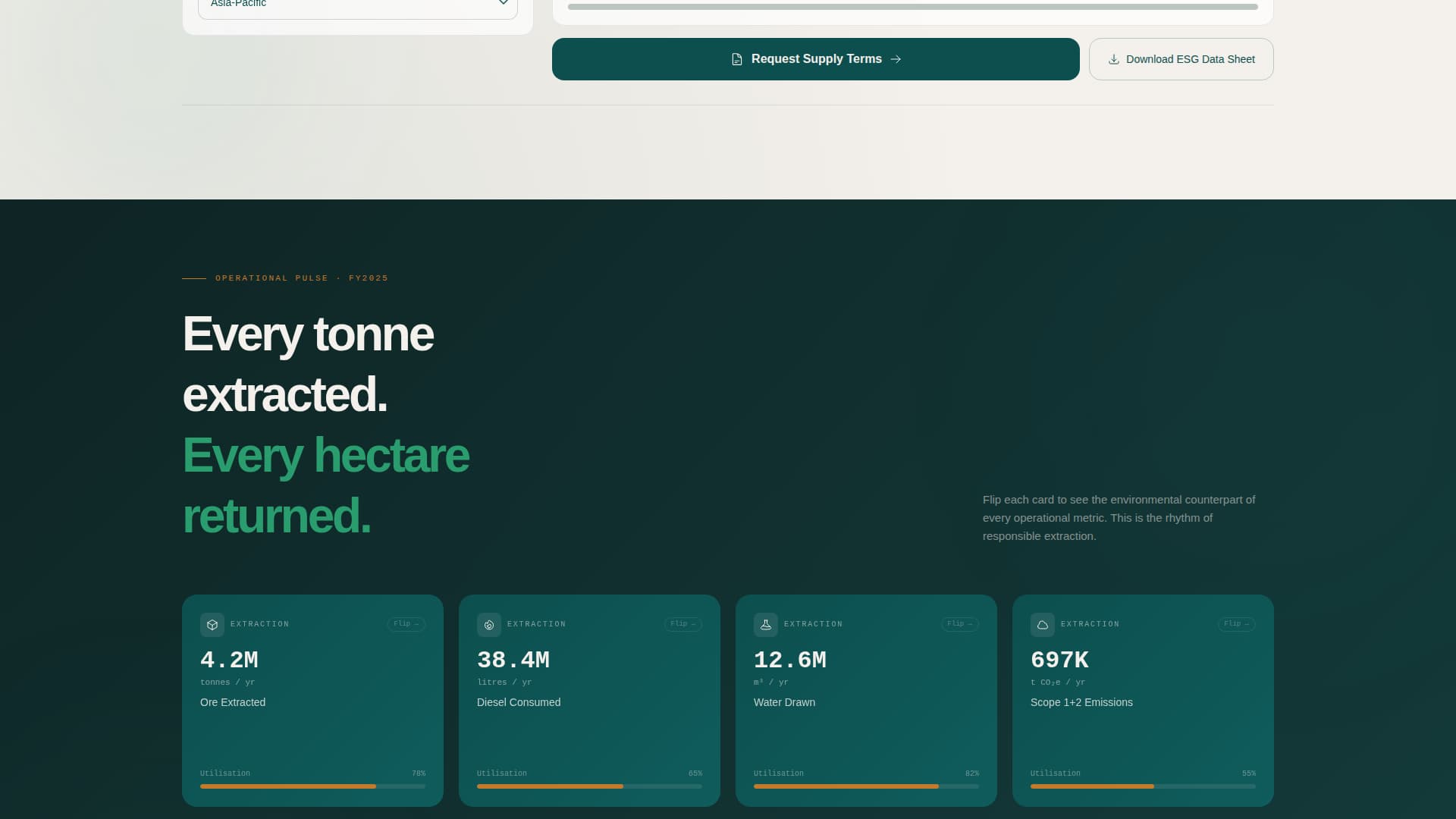Flip the Ore Extracted card
Screen dimensions: 1456x819
(406, 624)
